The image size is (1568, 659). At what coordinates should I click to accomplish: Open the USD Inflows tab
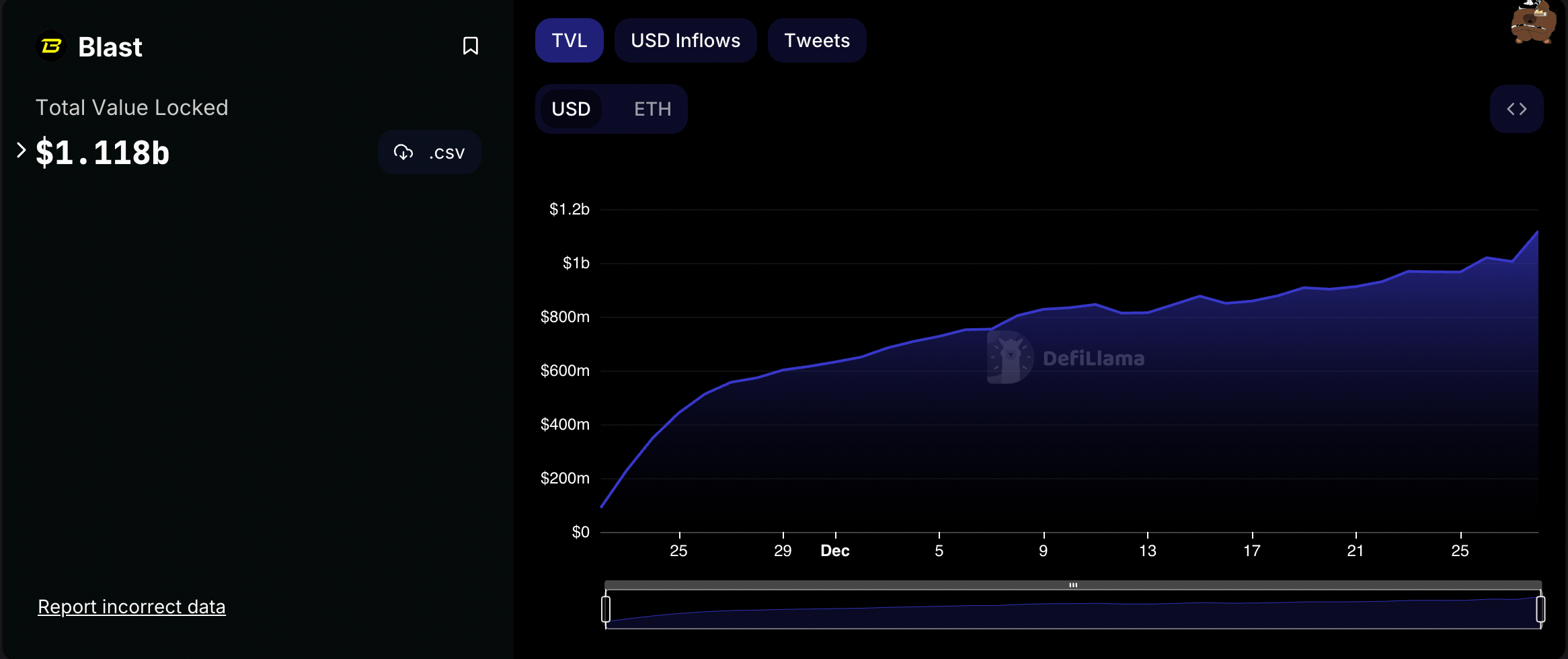tap(685, 40)
